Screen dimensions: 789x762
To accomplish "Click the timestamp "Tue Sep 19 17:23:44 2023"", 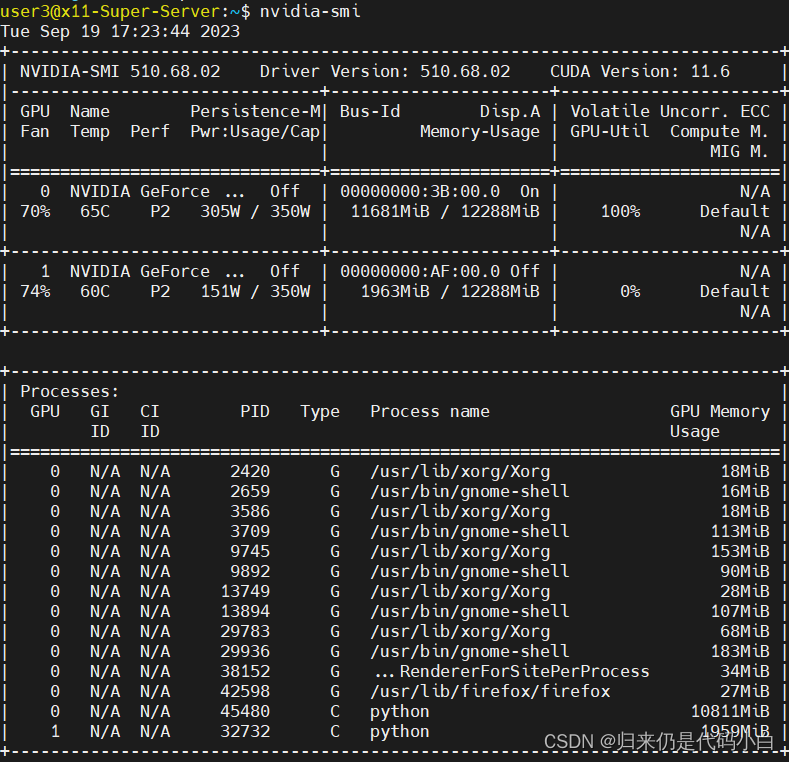I will tap(120, 32).
